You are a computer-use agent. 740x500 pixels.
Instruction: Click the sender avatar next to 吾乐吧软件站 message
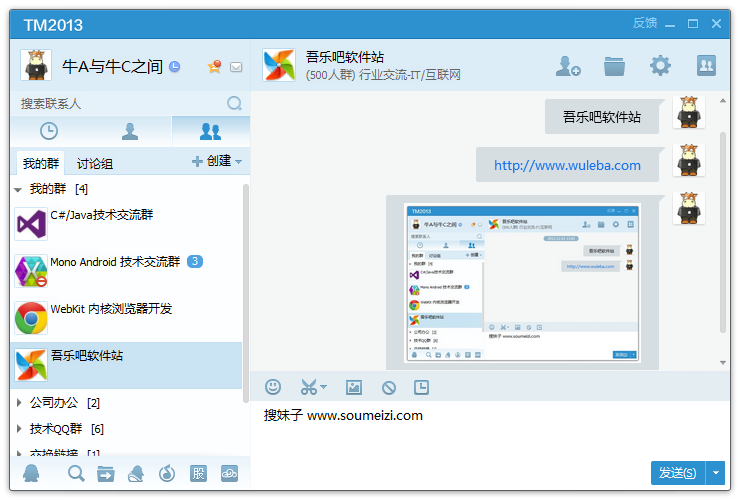(x=689, y=112)
